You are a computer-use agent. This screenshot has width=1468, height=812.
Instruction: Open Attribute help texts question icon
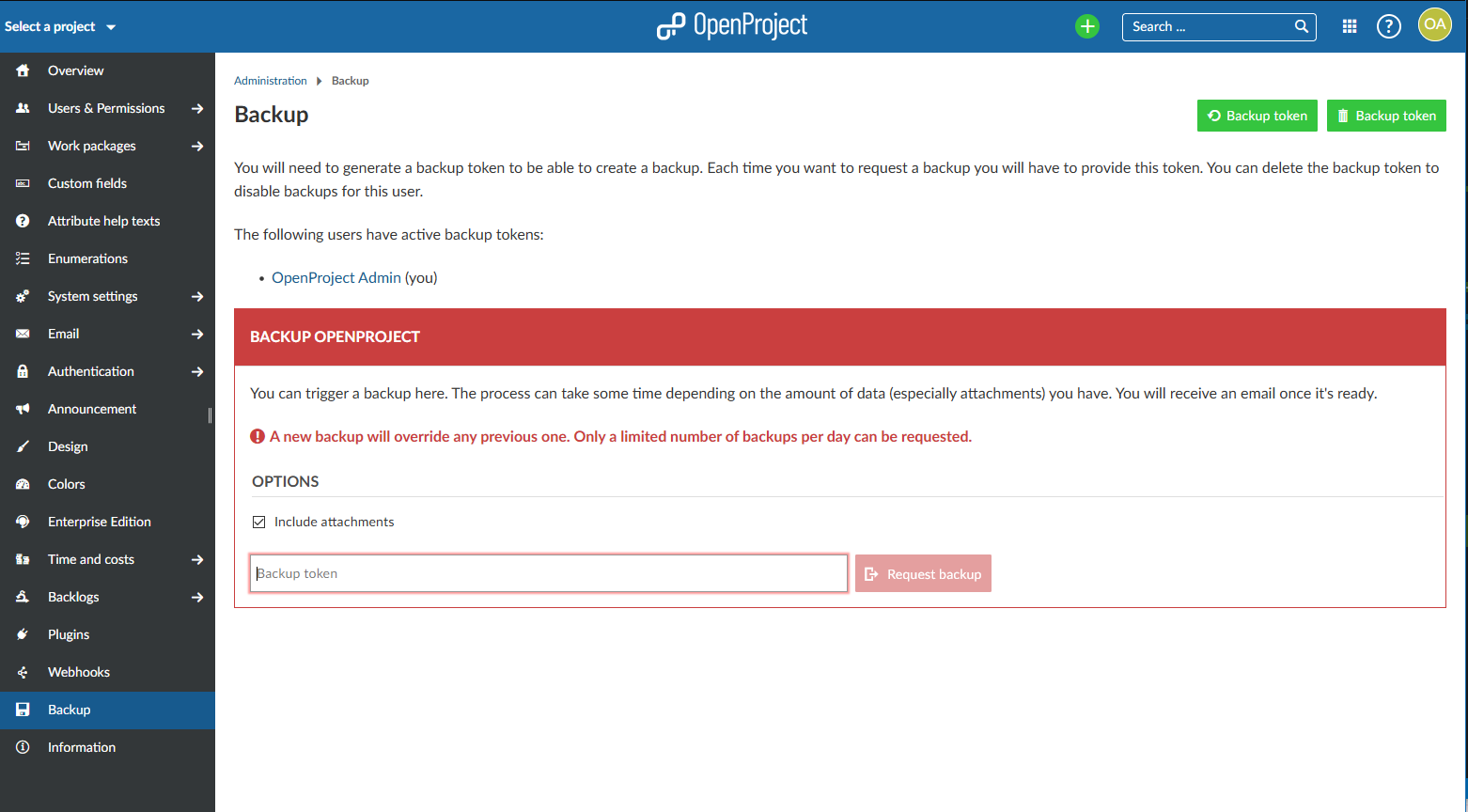[x=23, y=221]
